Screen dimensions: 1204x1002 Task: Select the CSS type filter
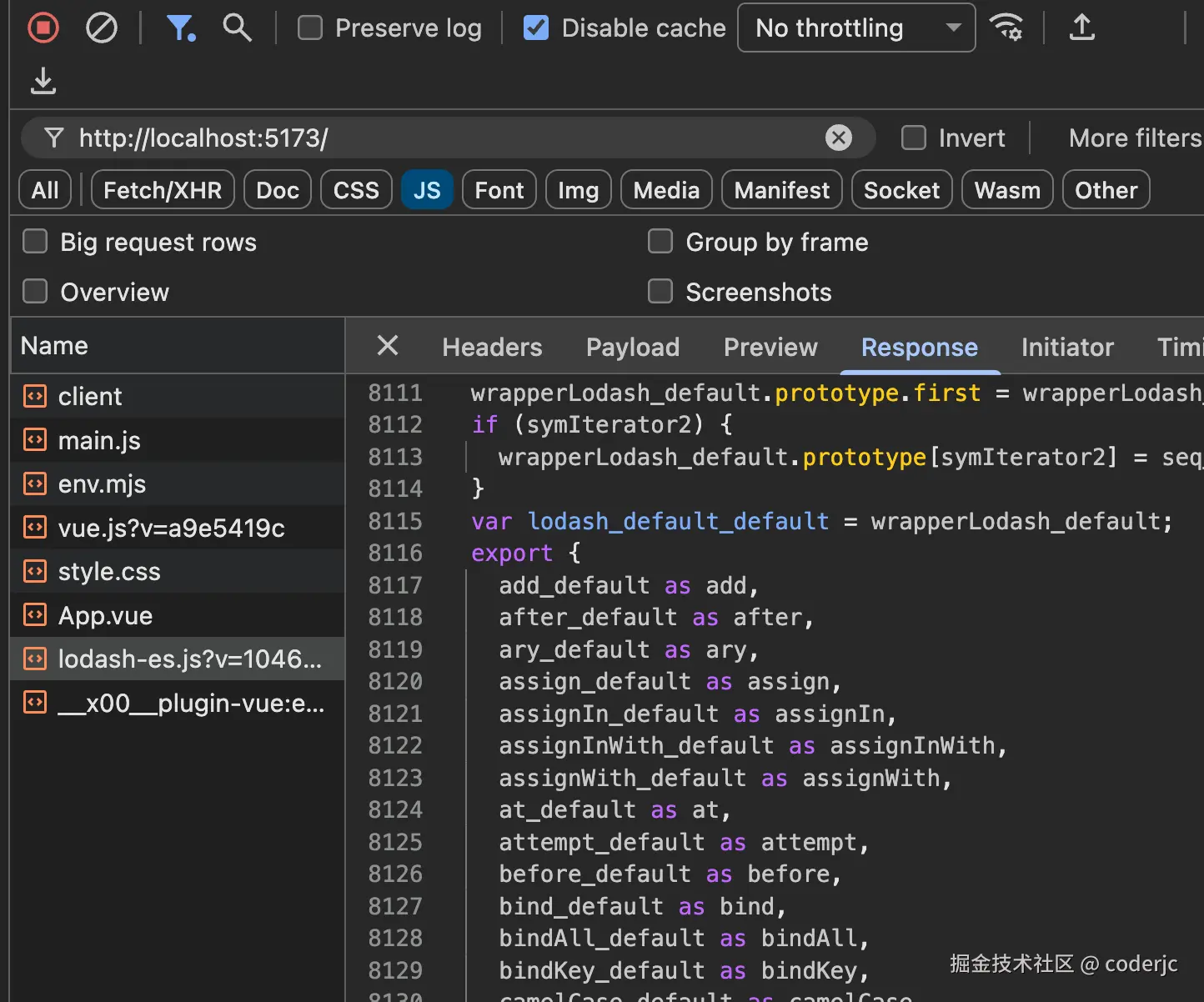[356, 190]
